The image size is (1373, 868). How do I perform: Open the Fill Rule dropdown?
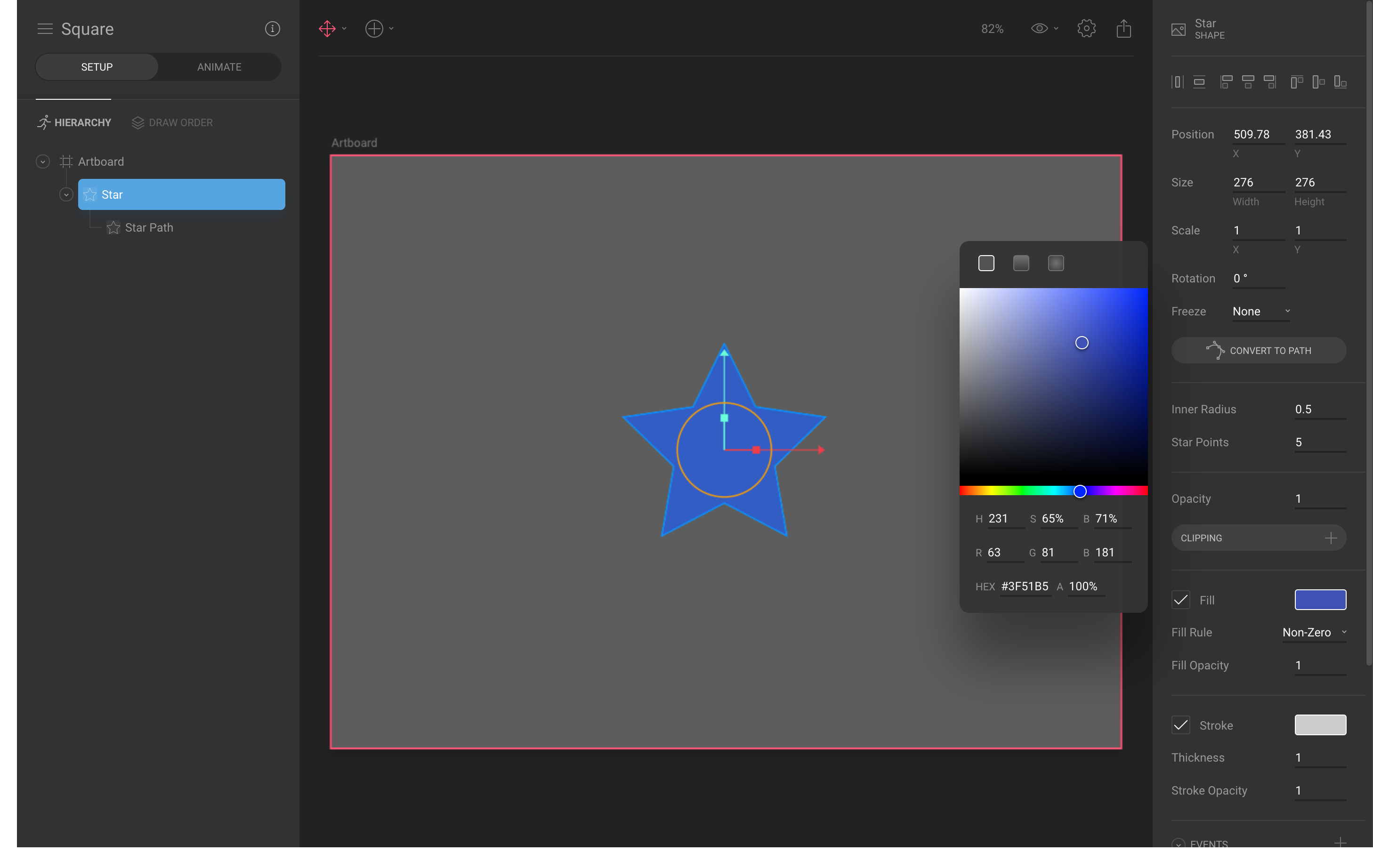1314,633
